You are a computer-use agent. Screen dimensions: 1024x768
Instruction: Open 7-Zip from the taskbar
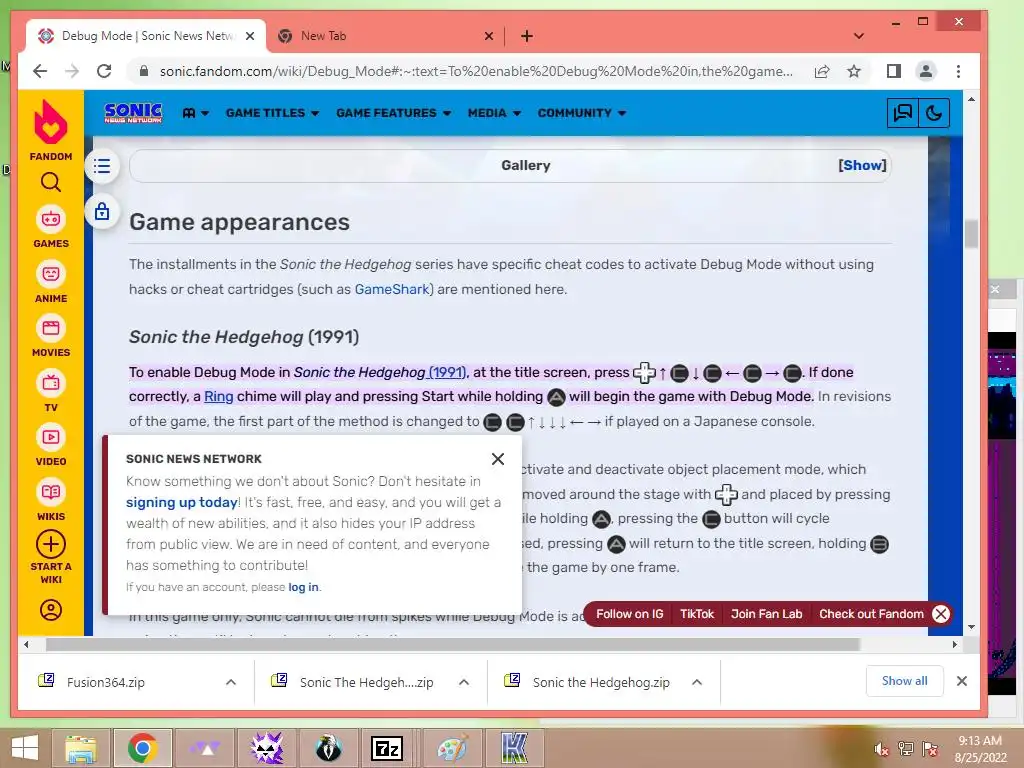point(387,748)
